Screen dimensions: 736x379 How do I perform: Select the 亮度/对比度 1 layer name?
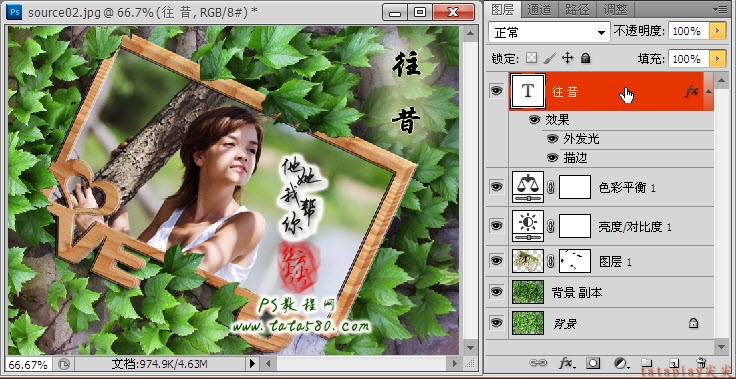pos(635,227)
